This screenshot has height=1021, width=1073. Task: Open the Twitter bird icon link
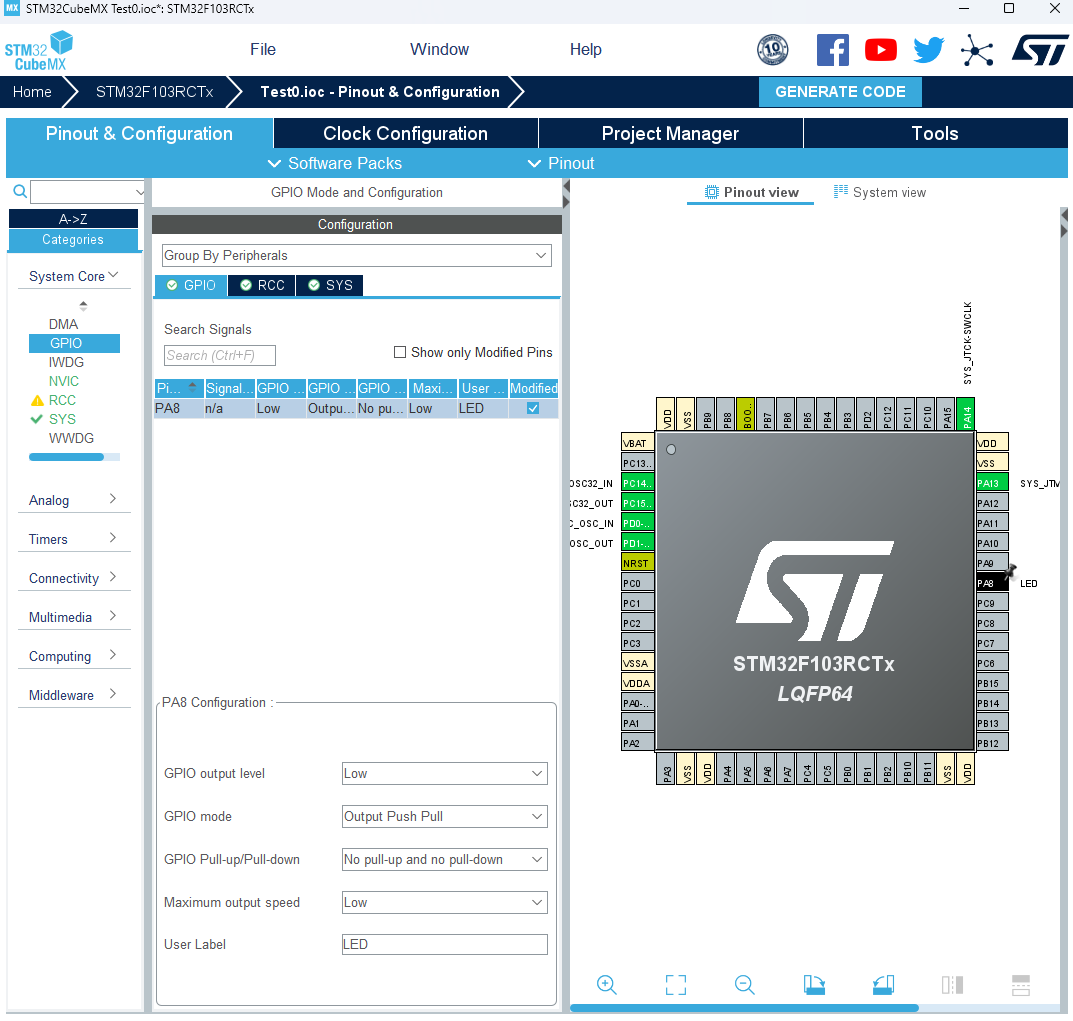929,50
